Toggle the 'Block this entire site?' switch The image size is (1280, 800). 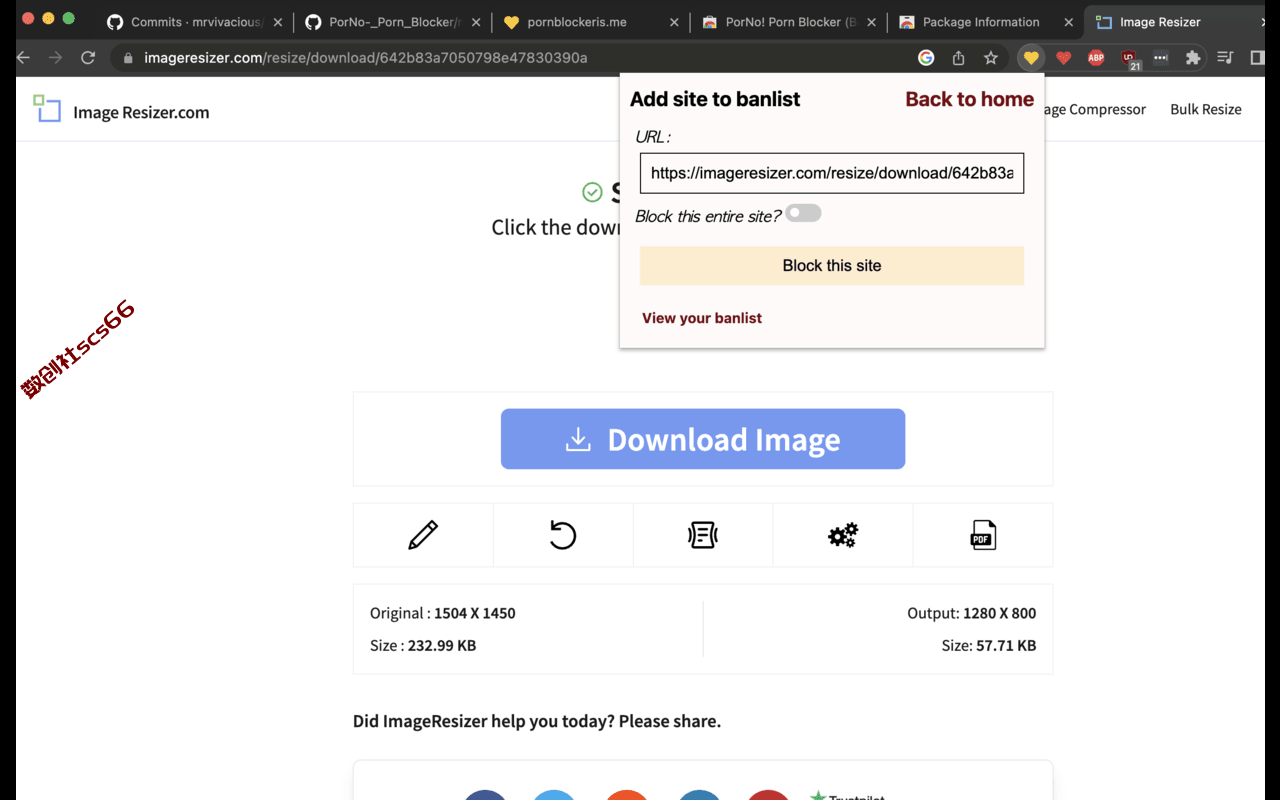coord(803,213)
